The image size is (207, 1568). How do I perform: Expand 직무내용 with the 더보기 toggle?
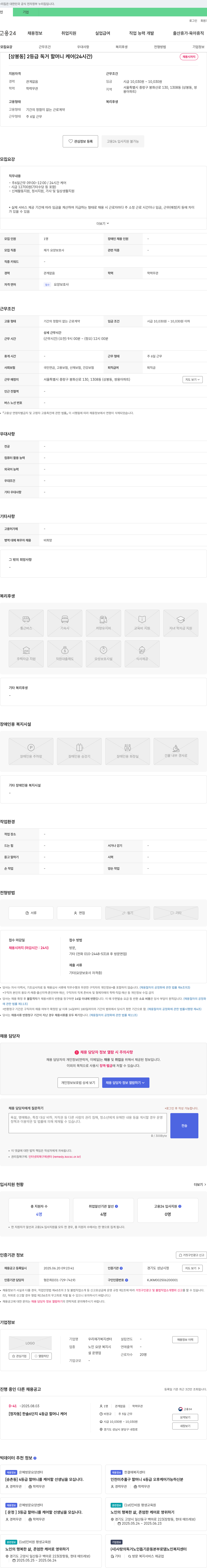pyautogui.click(x=103, y=223)
